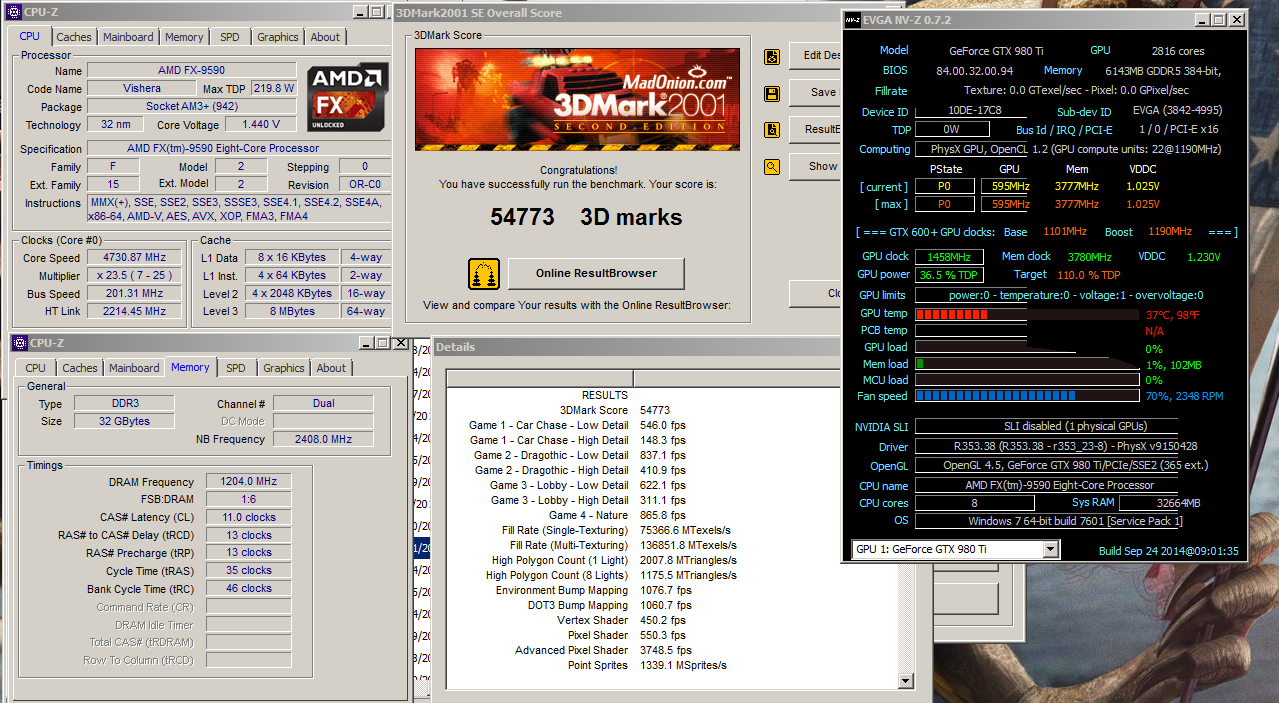Click the green Mem load bar in NV-Z
This screenshot has width=1279, height=703.
tap(1027, 364)
